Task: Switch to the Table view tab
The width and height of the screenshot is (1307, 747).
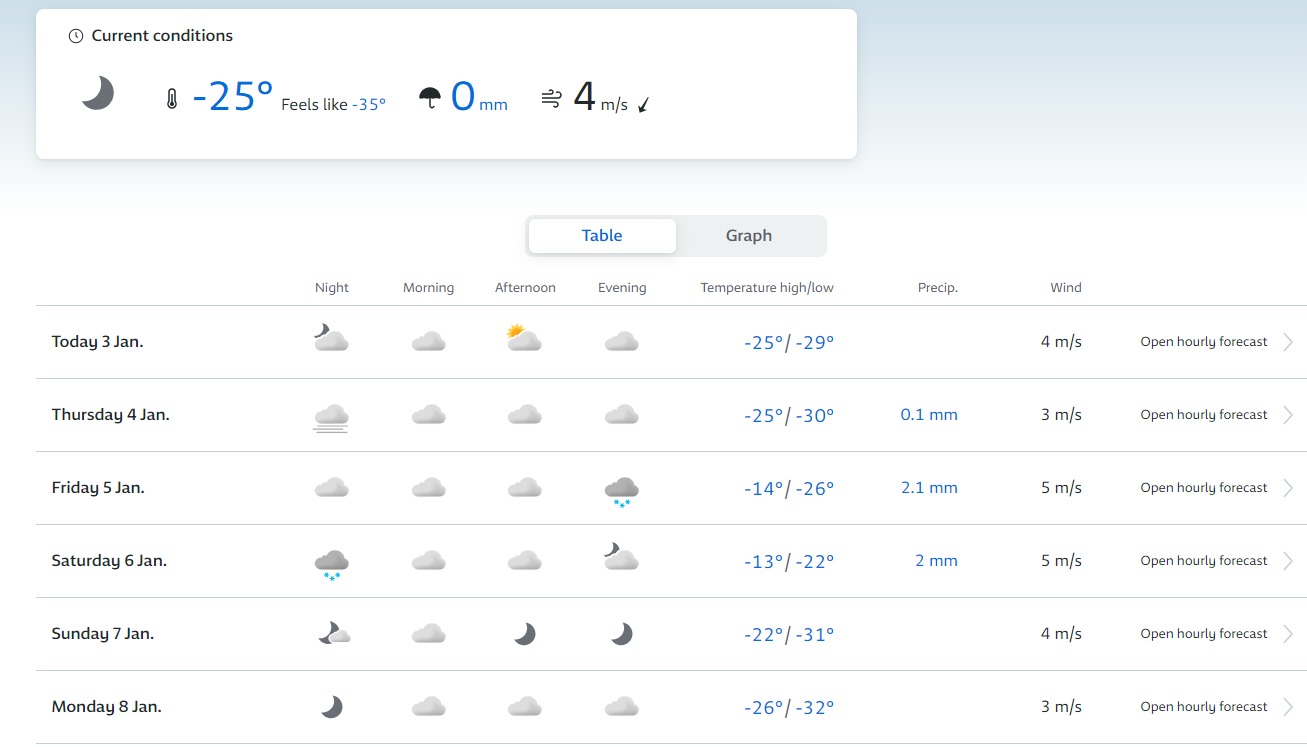Action: pyautogui.click(x=602, y=236)
